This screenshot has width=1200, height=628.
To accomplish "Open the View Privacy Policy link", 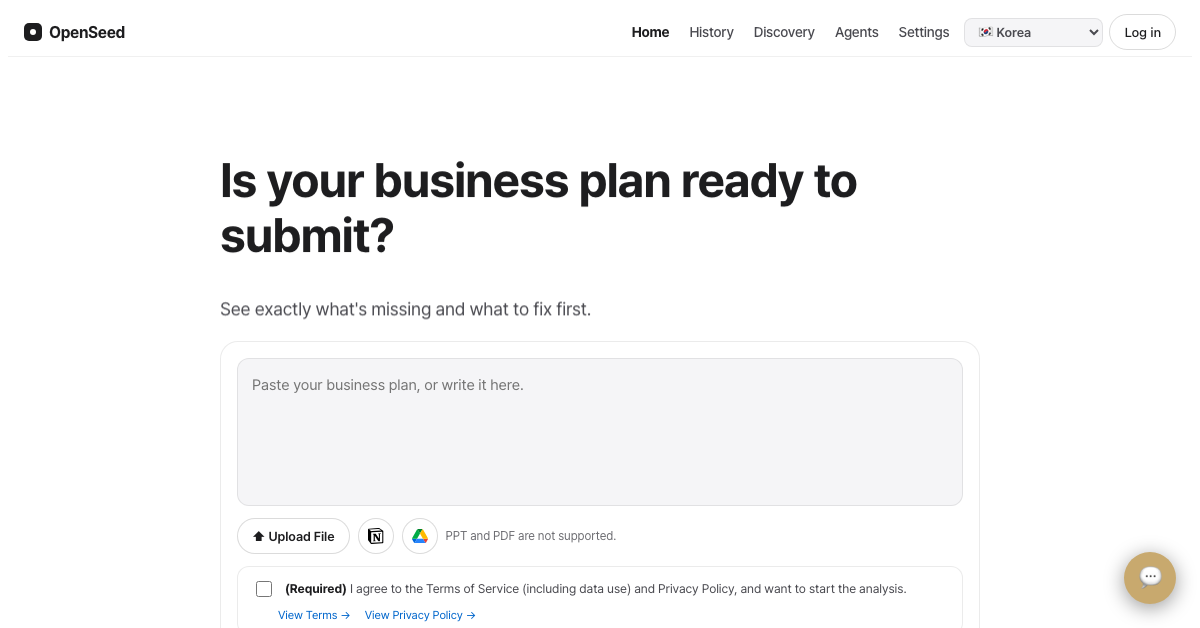I will point(420,615).
